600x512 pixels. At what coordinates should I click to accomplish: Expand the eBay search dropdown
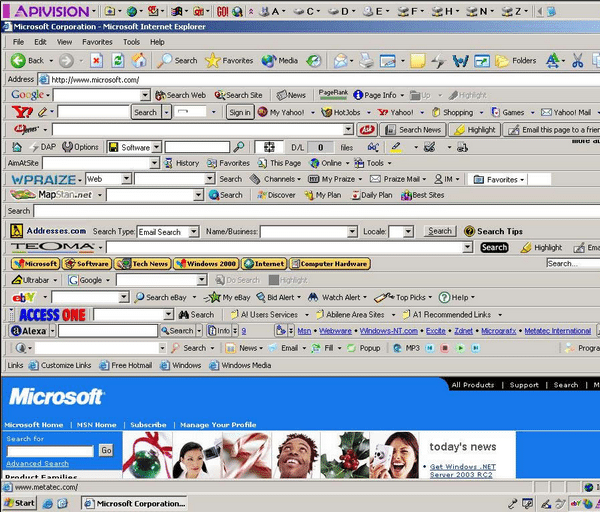[123, 297]
